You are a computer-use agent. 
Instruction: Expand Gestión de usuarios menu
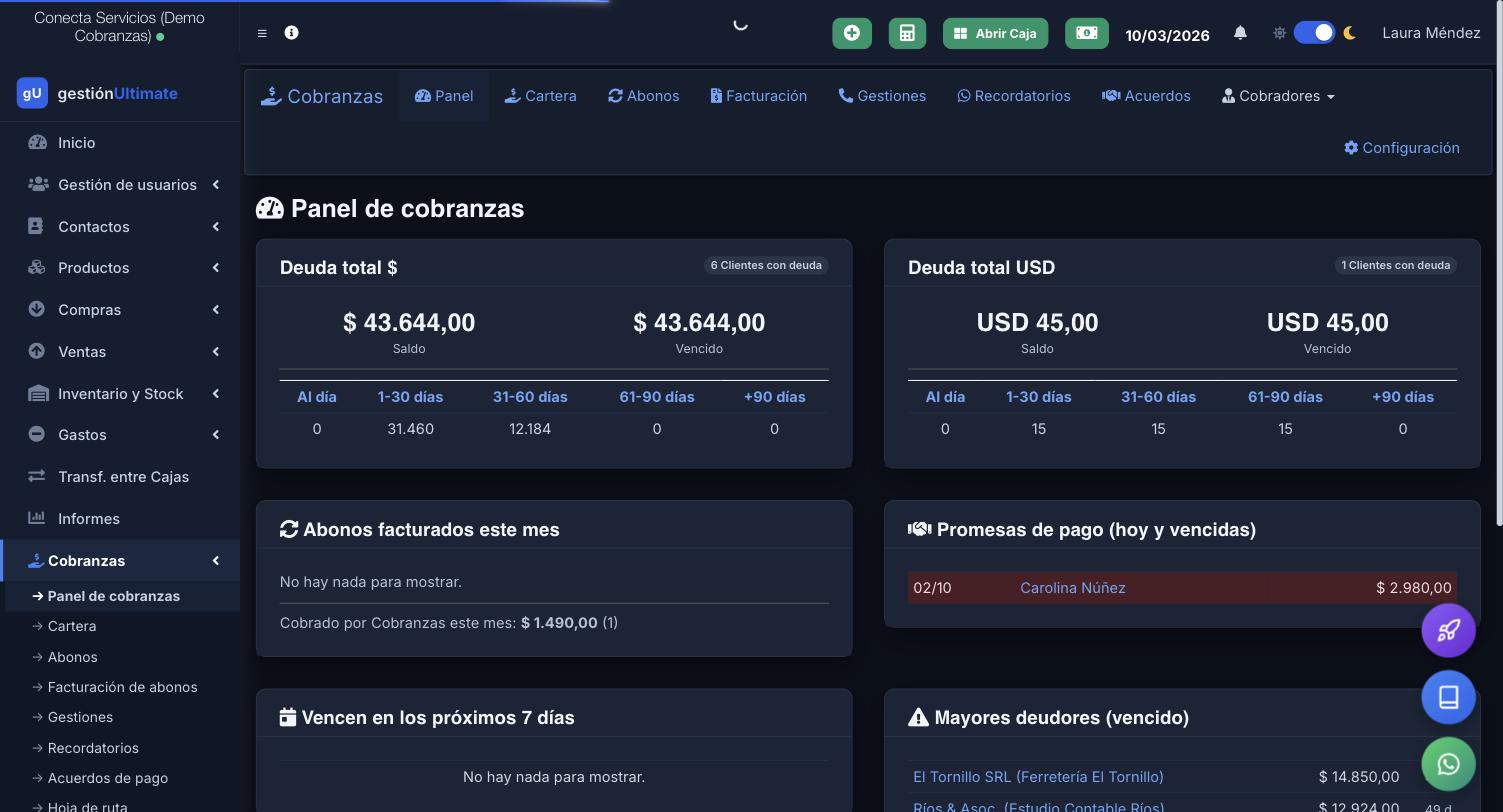coord(120,185)
